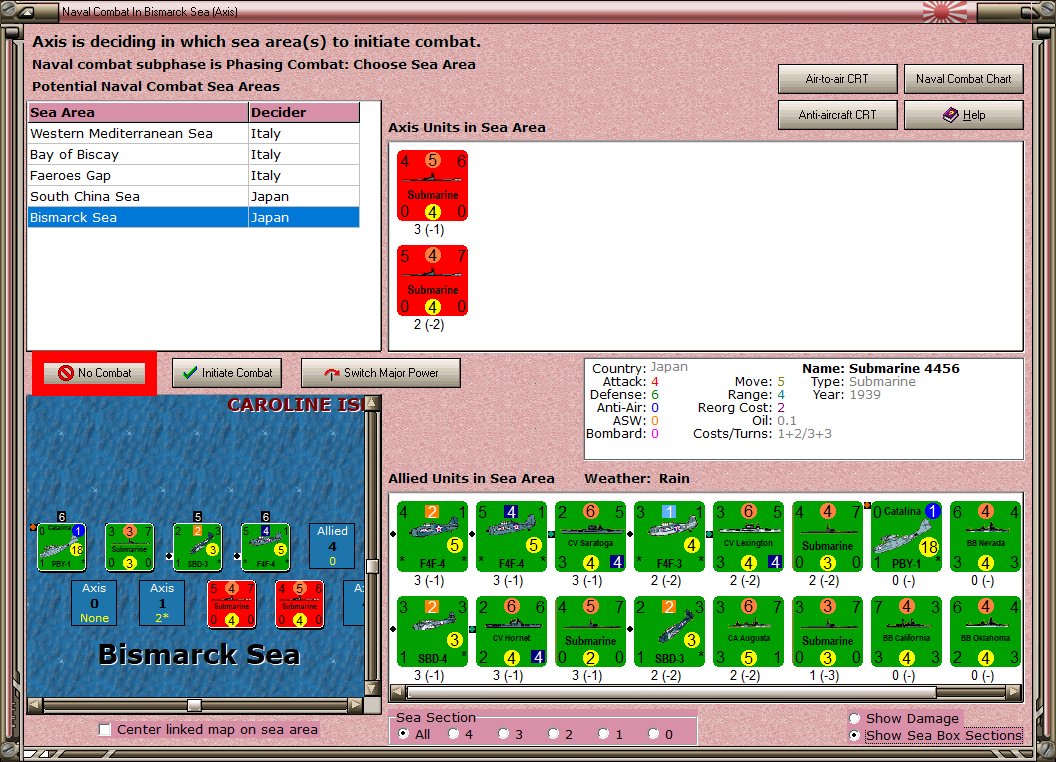Viewport: 1056px width, 762px height.
Task: Select Sea Section 0 radio button
Action: point(654,734)
